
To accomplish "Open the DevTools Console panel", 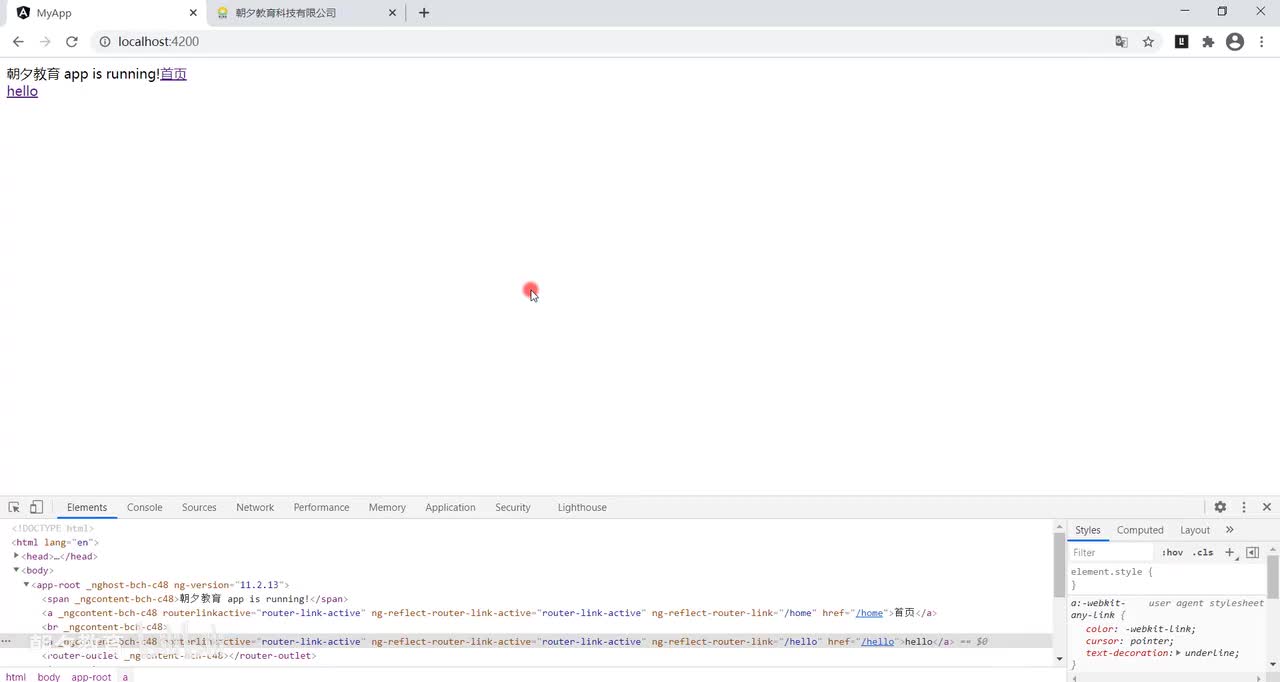I will pyautogui.click(x=144, y=507).
